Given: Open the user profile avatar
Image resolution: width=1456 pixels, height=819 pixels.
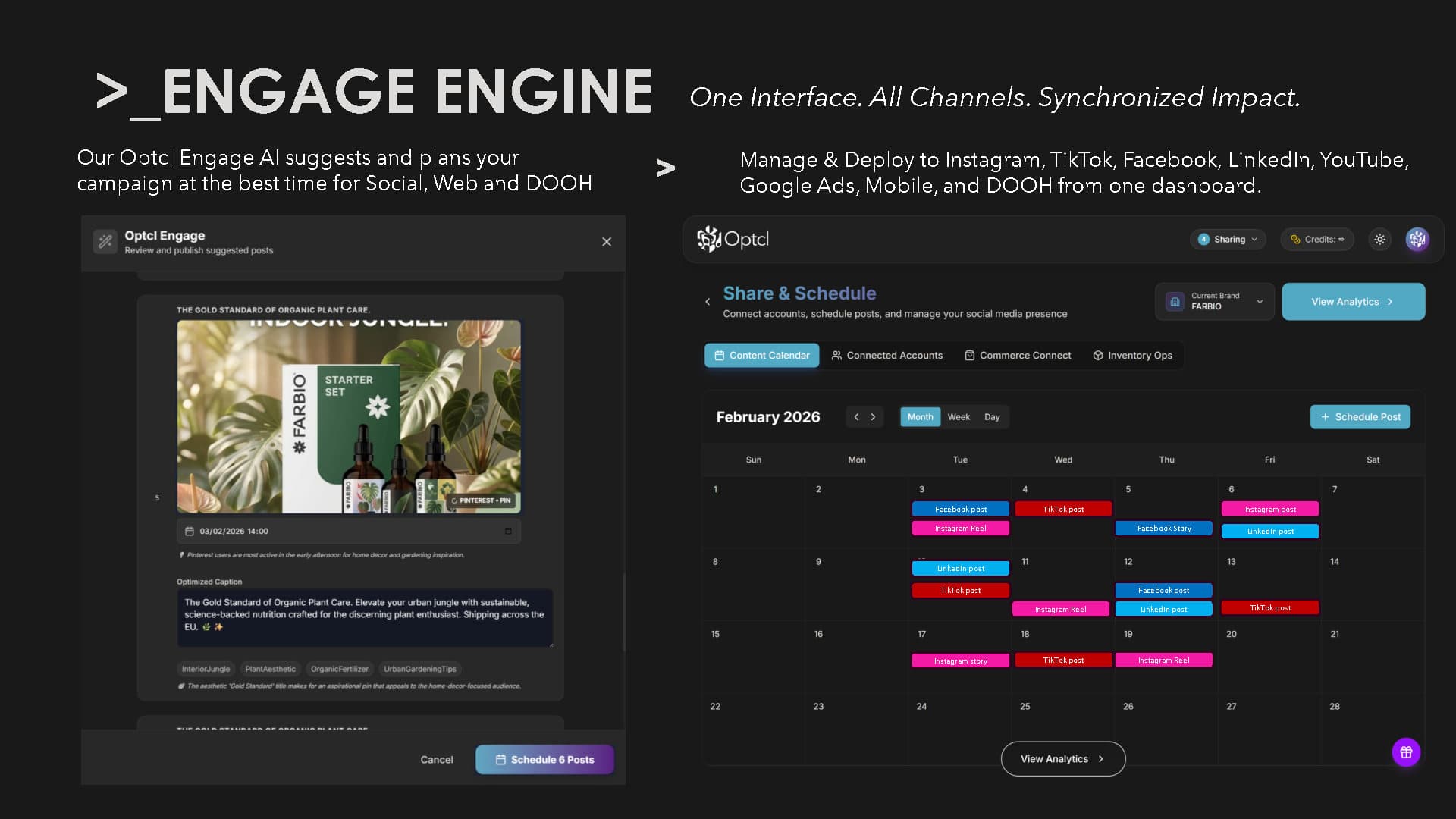Looking at the screenshot, I should coord(1417,240).
